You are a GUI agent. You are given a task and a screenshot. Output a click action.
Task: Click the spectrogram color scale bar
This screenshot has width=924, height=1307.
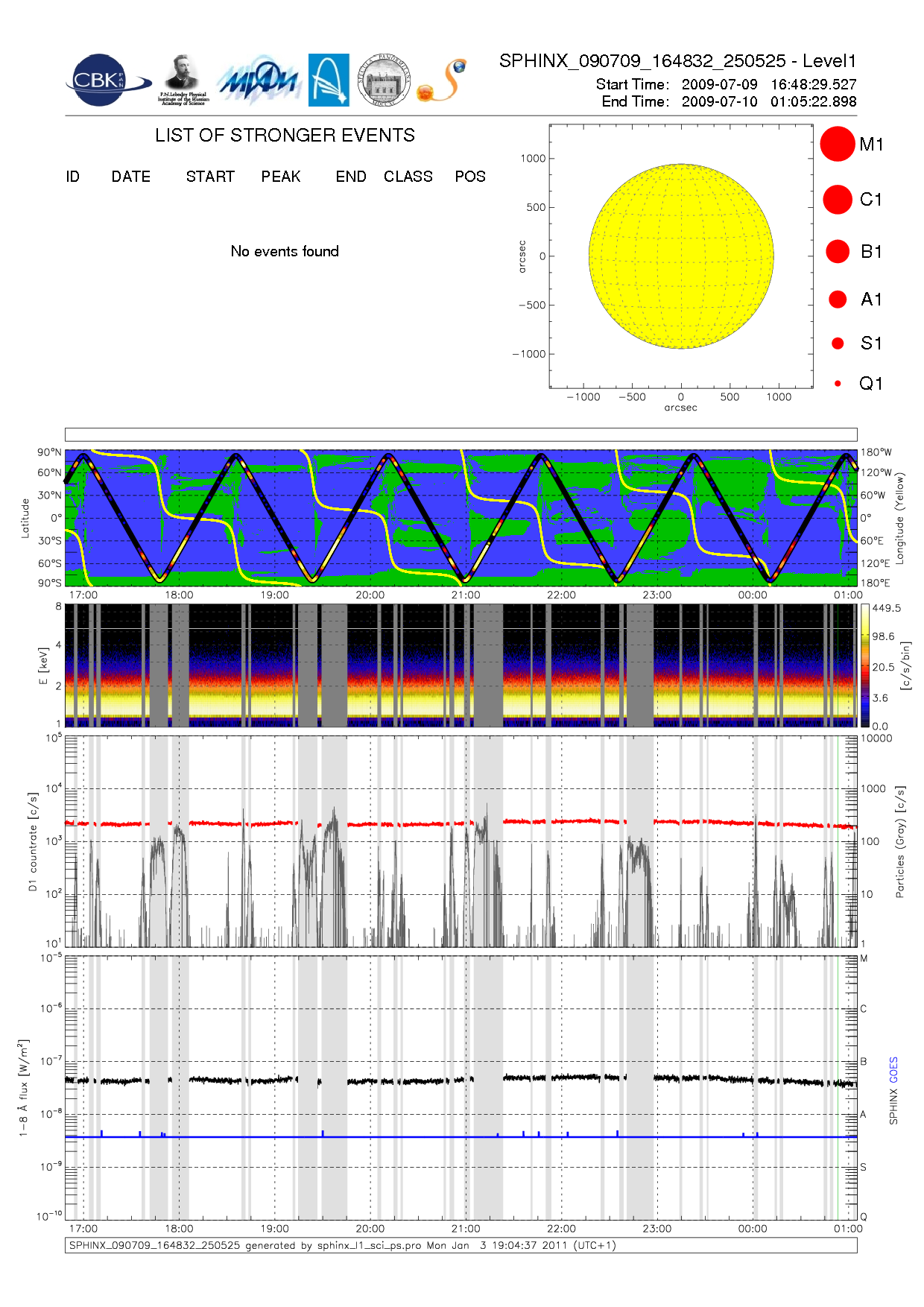[864, 665]
